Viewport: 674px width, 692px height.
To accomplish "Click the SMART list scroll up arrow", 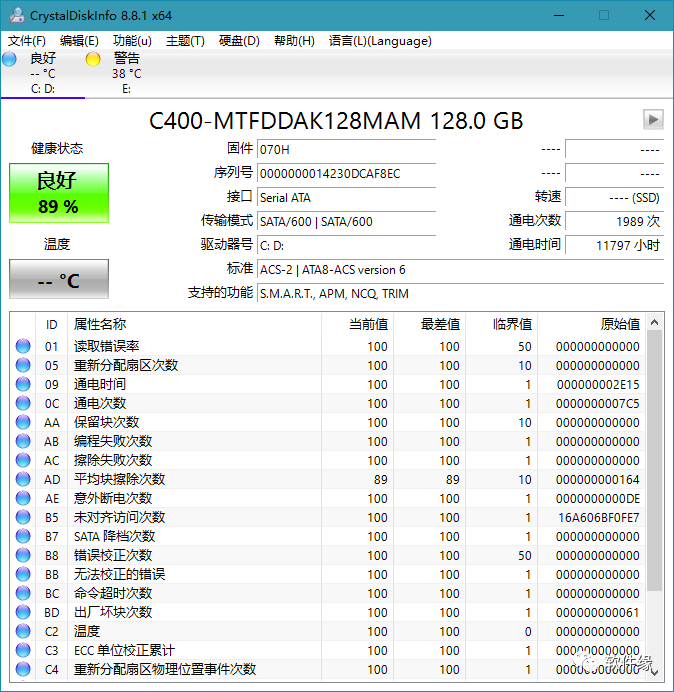I will coord(655,323).
